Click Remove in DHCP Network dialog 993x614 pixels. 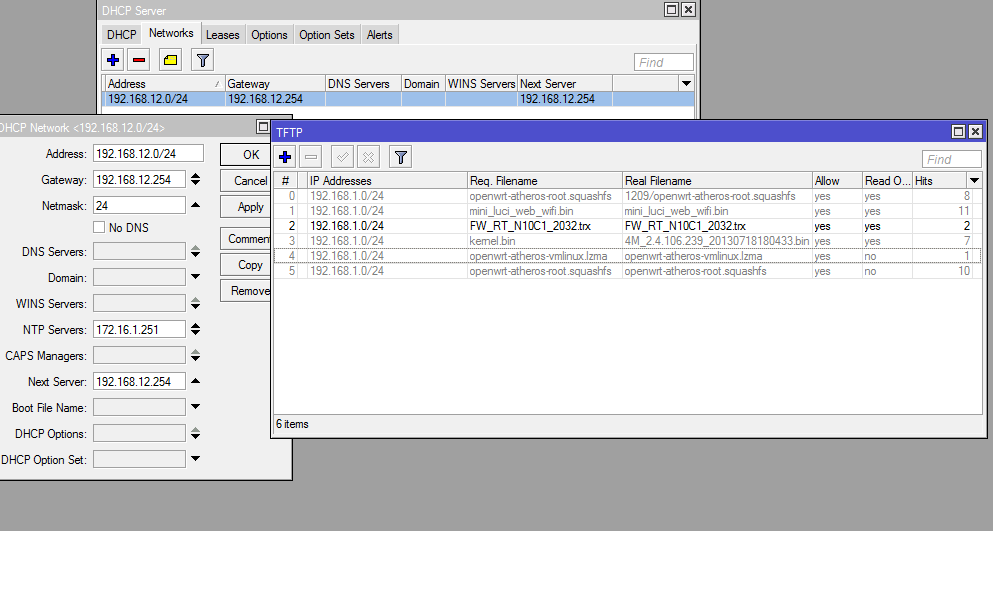[247, 291]
